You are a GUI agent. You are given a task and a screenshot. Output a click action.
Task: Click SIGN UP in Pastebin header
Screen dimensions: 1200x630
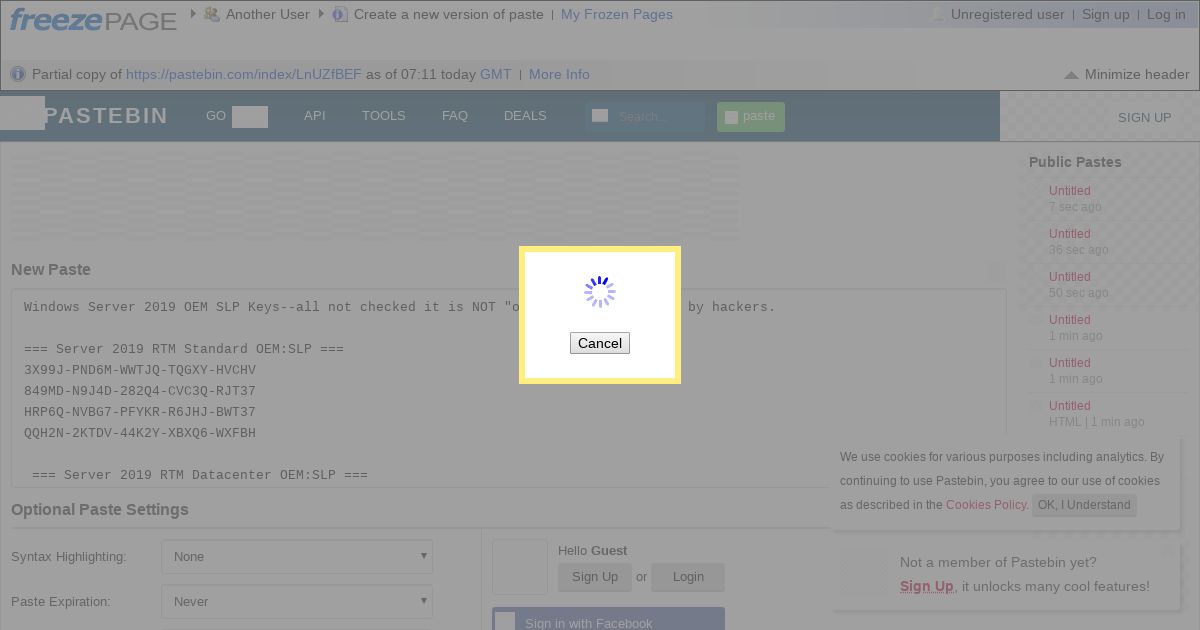pos(1144,117)
